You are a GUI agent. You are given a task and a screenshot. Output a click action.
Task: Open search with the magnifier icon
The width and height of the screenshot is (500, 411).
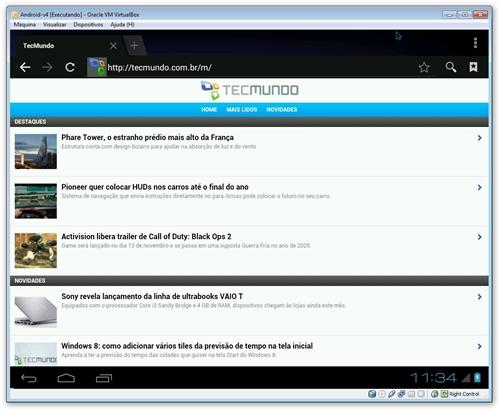(x=451, y=67)
